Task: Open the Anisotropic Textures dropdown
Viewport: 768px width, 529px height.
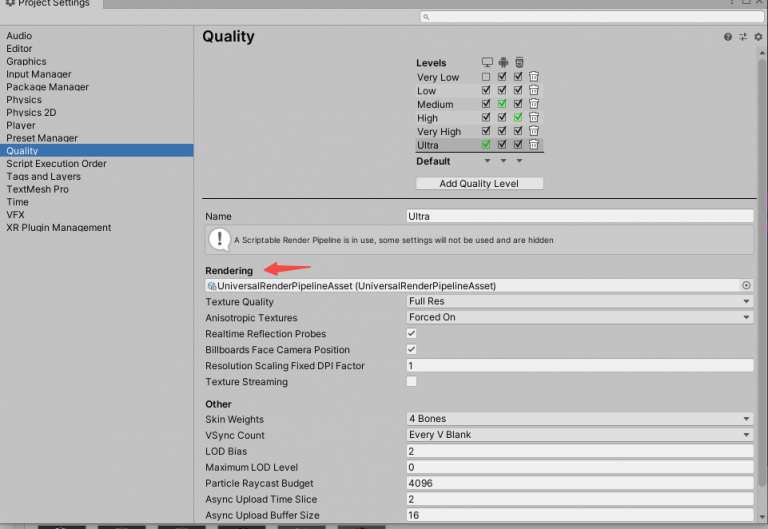Action: [x=579, y=318]
